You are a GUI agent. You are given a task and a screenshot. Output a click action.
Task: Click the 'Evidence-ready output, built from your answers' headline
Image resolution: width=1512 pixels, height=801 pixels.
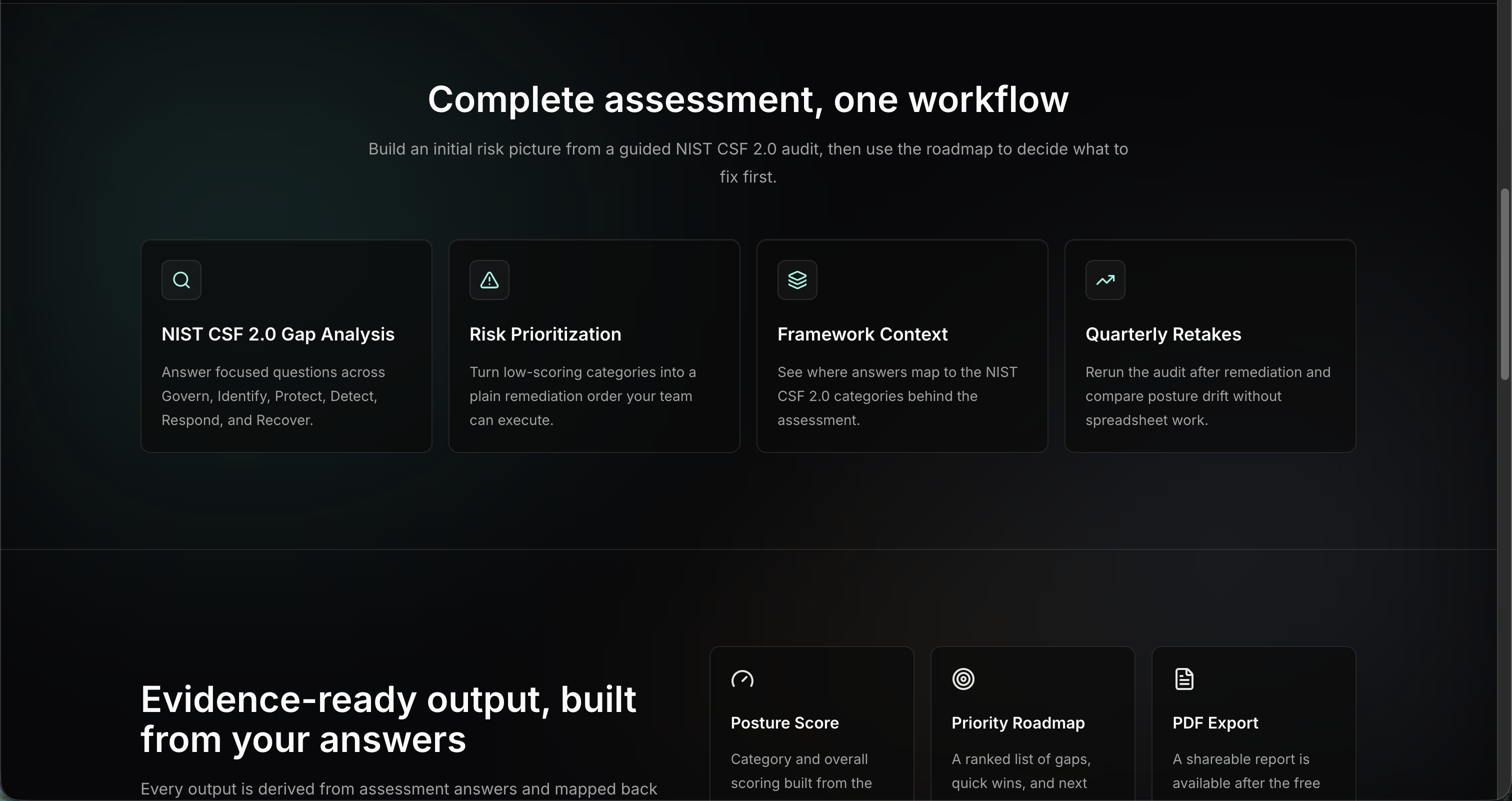coord(388,719)
